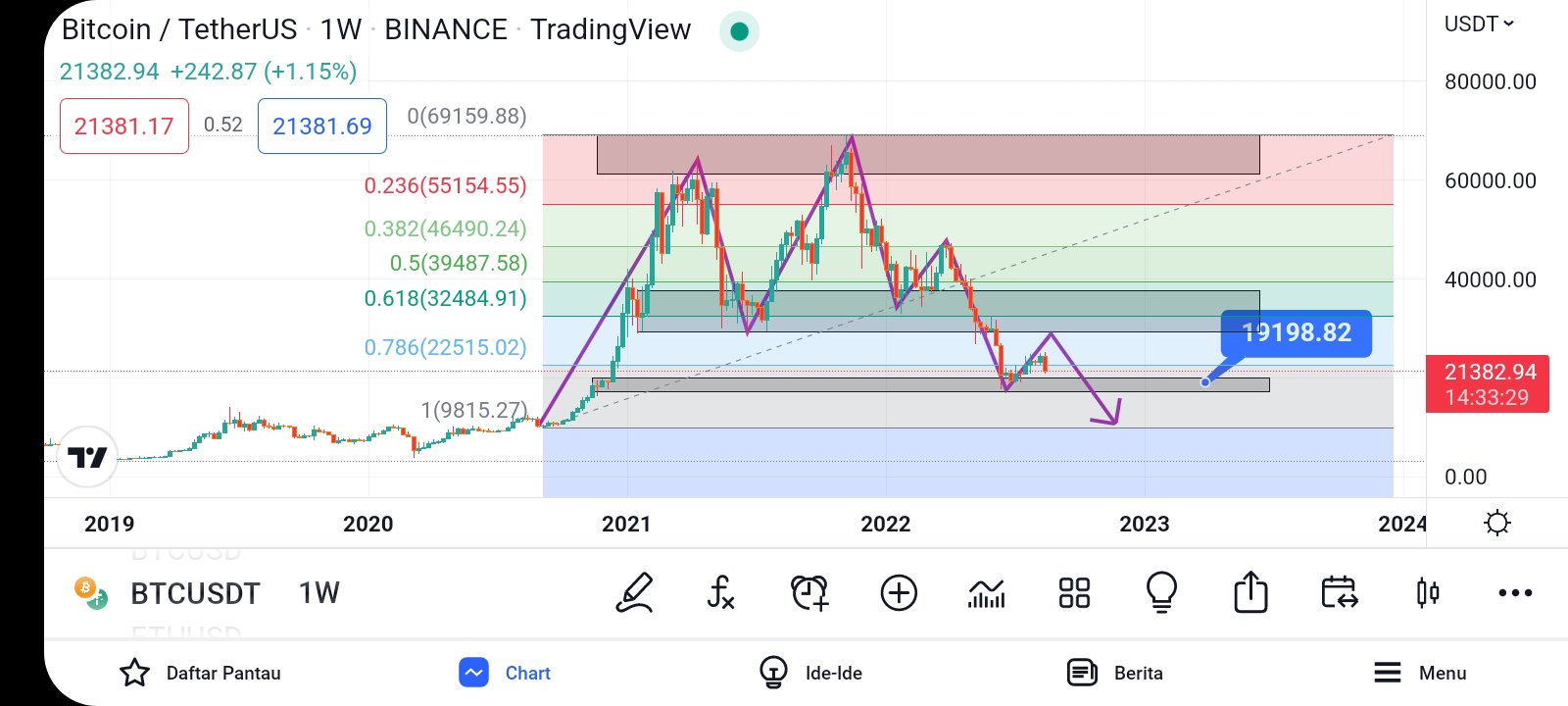The height and width of the screenshot is (706, 1568).
Task: Open the three-dots more options
Action: [1515, 592]
